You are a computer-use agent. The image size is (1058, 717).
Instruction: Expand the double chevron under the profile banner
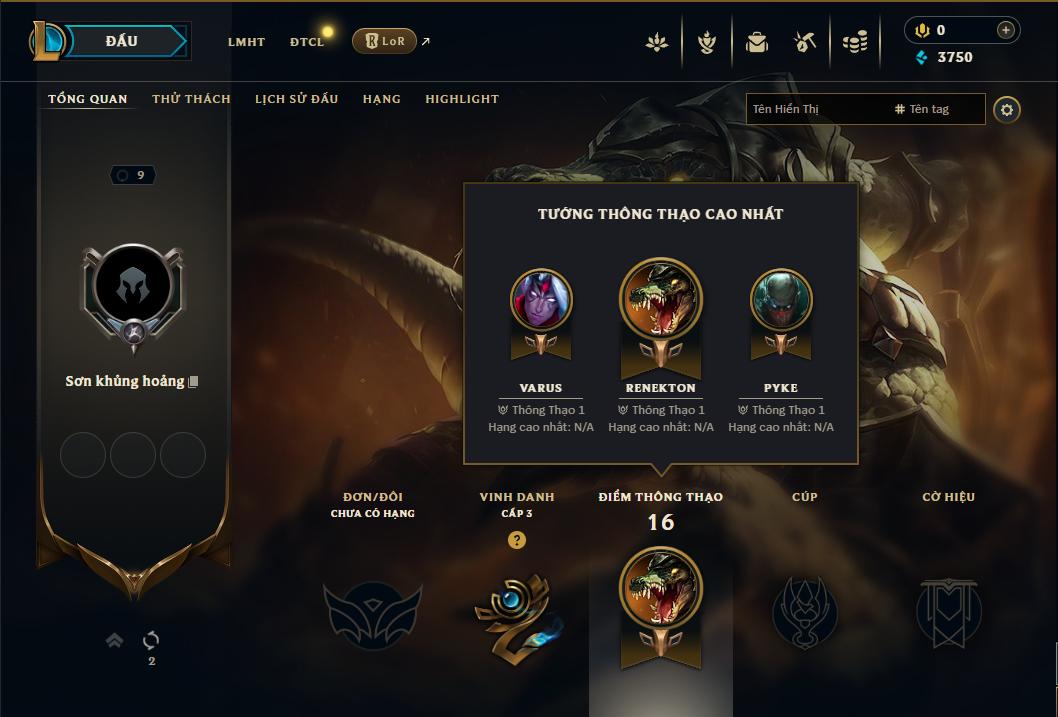pyautogui.click(x=115, y=640)
